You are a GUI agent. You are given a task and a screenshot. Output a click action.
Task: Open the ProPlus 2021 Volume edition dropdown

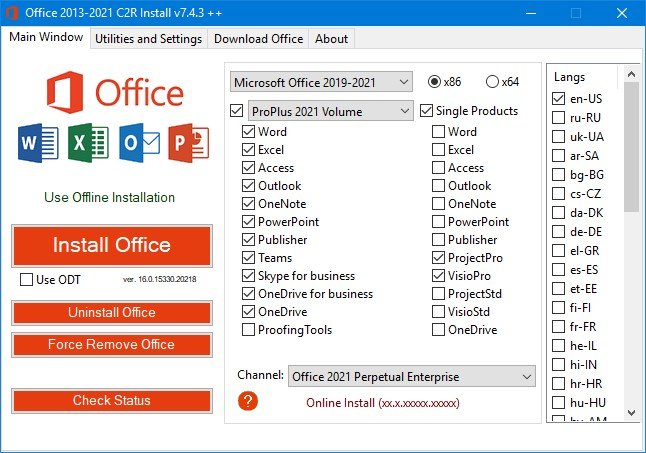(x=330, y=111)
